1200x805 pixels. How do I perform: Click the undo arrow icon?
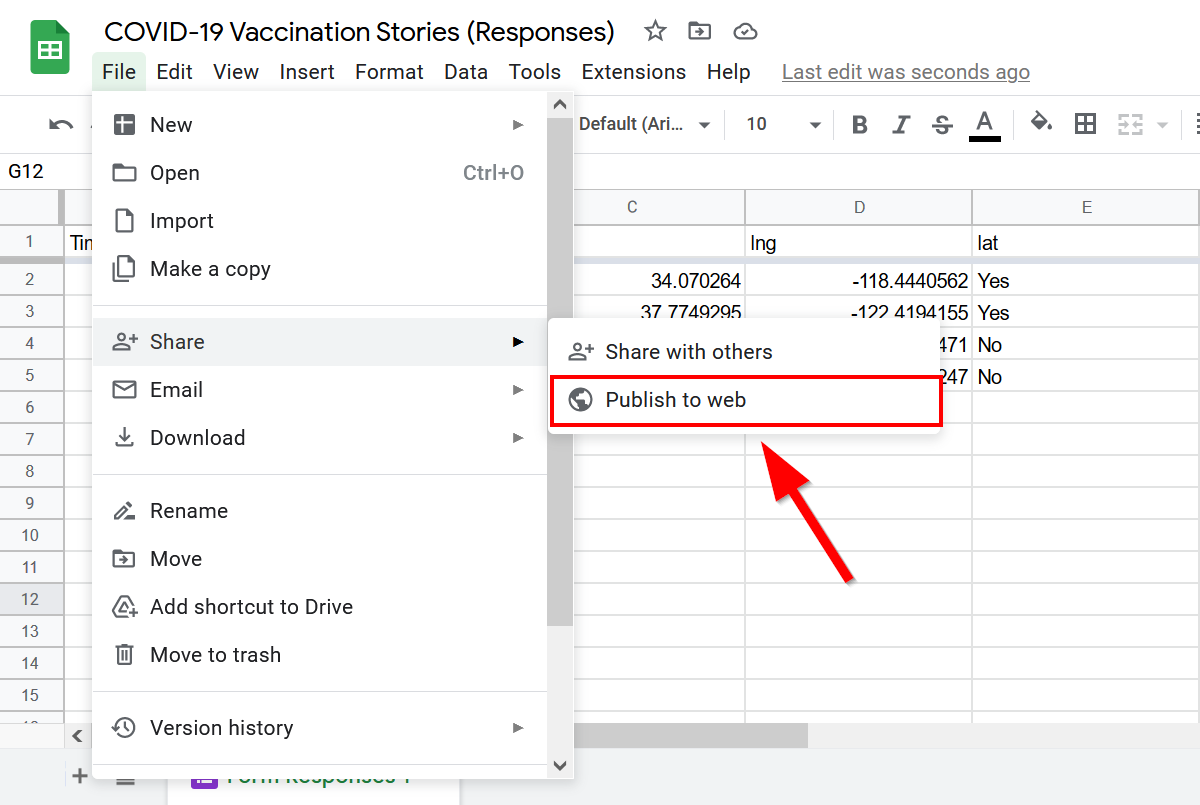61,125
